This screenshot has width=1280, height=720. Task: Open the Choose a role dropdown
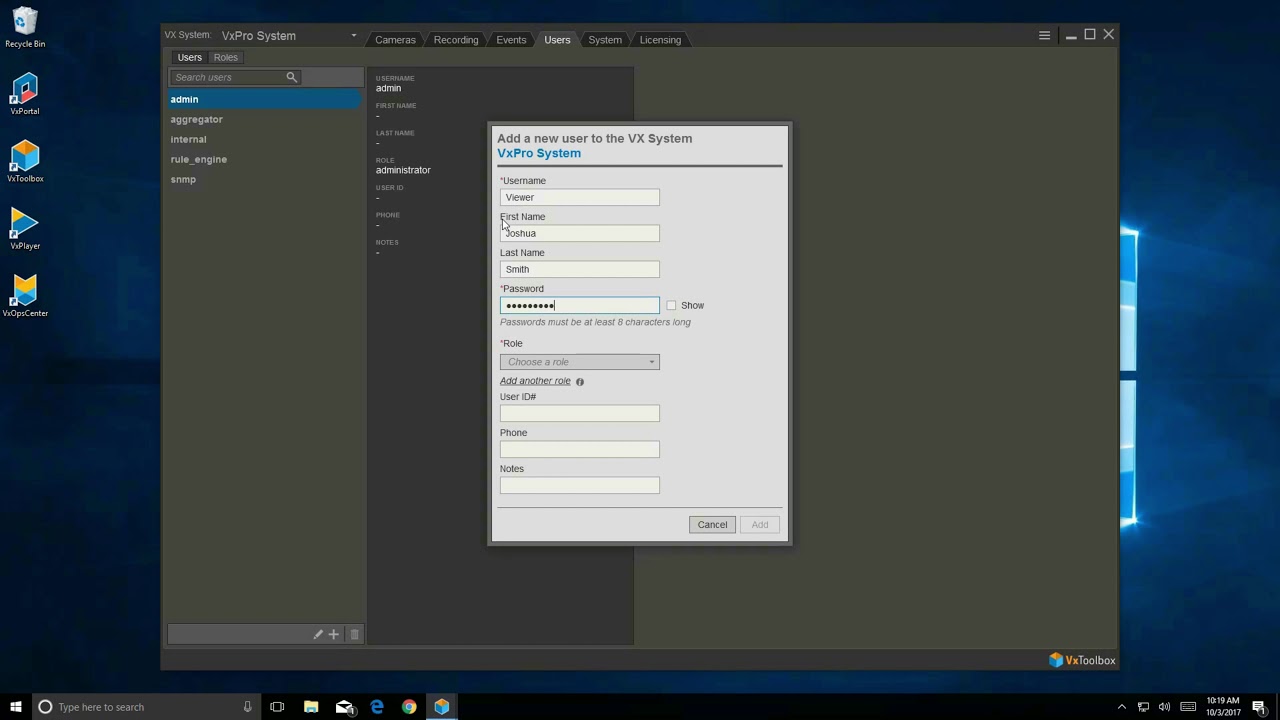click(580, 362)
